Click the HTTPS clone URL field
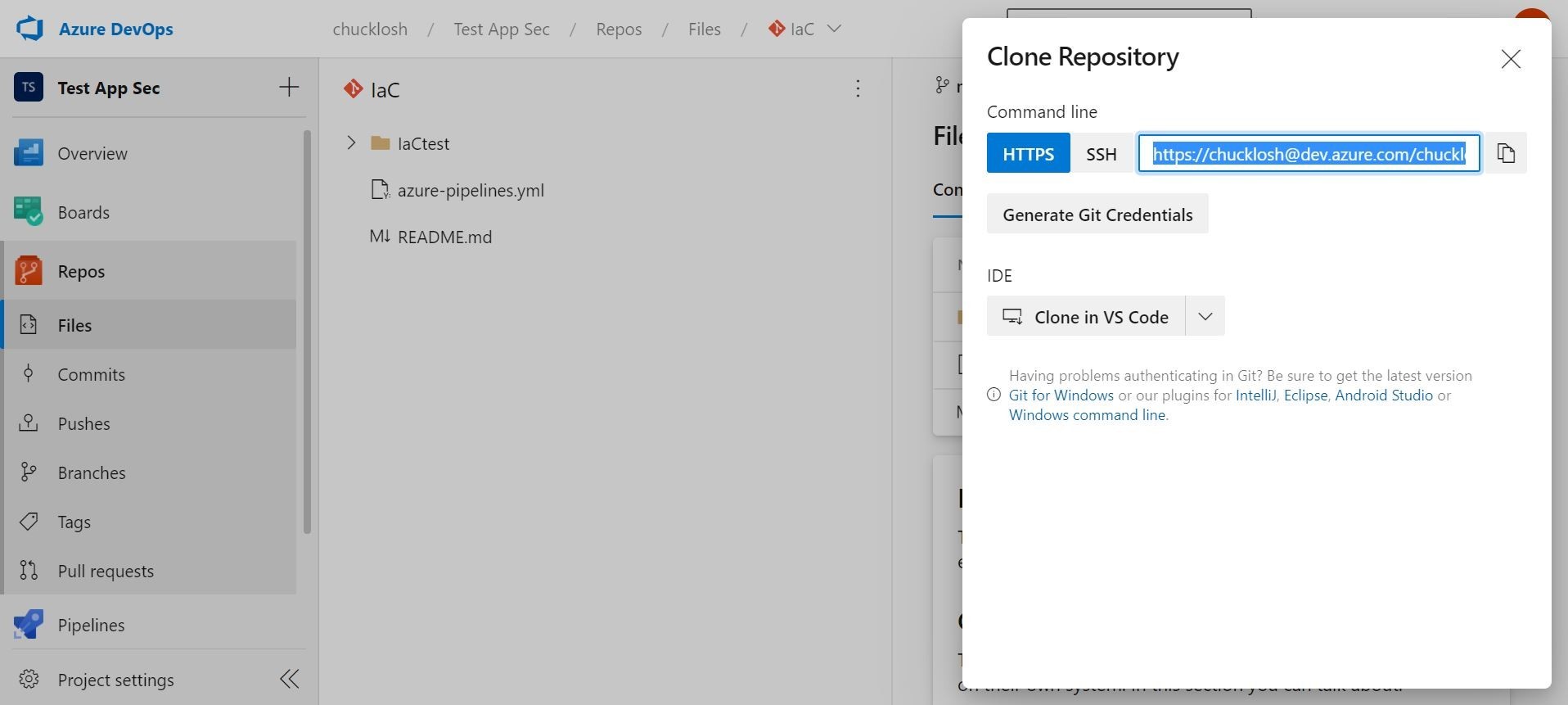The width and height of the screenshot is (1568, 705). (1308, 153)
